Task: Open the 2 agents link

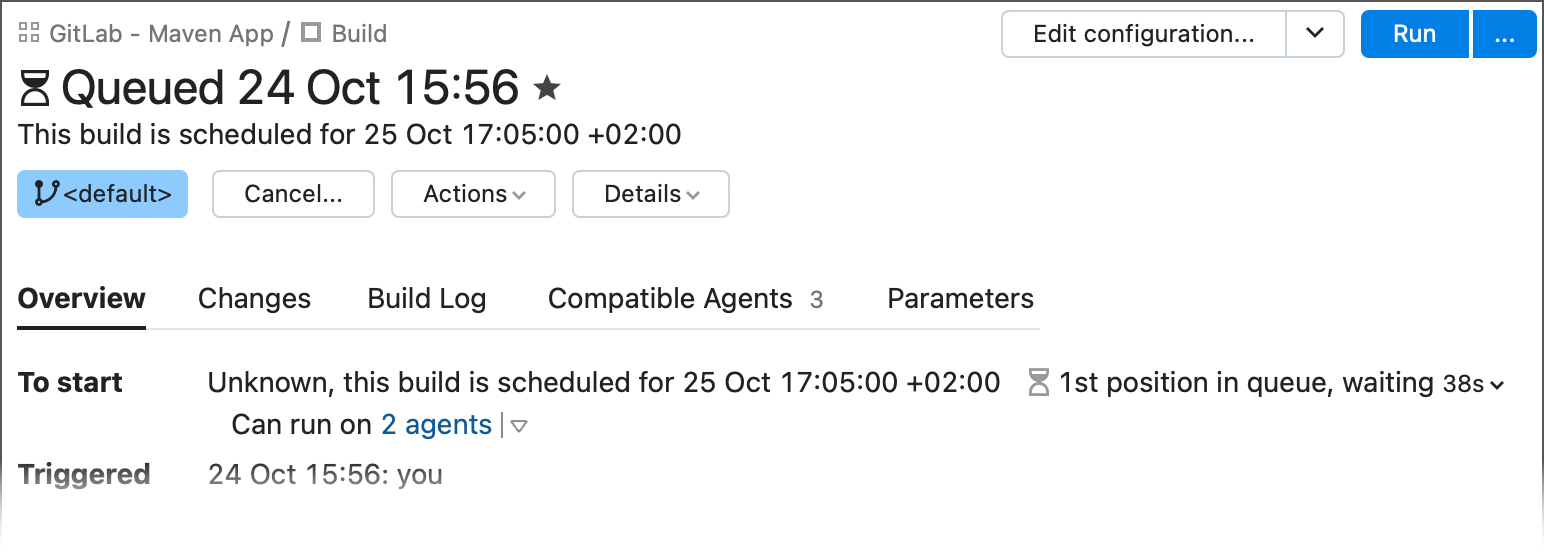Action: pyautogui.click(x=436, y=425)
